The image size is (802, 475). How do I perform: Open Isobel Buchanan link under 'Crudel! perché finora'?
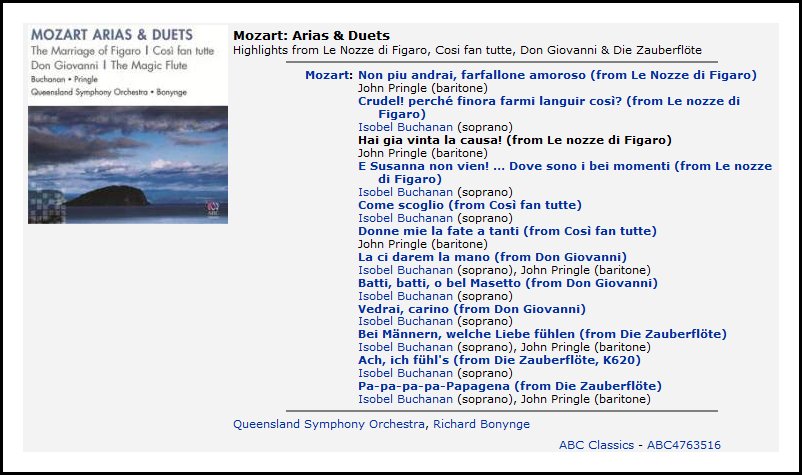(x=405, y=127)
